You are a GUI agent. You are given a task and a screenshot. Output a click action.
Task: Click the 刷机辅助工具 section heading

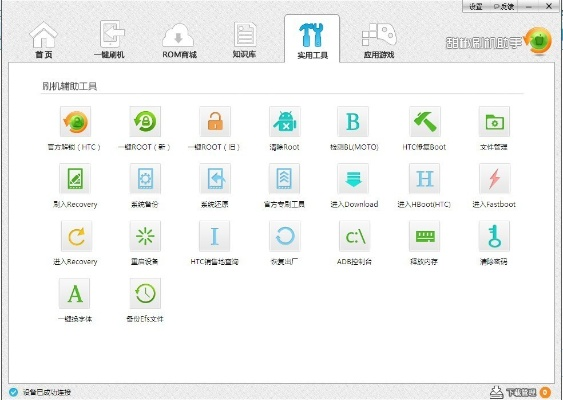69,86
